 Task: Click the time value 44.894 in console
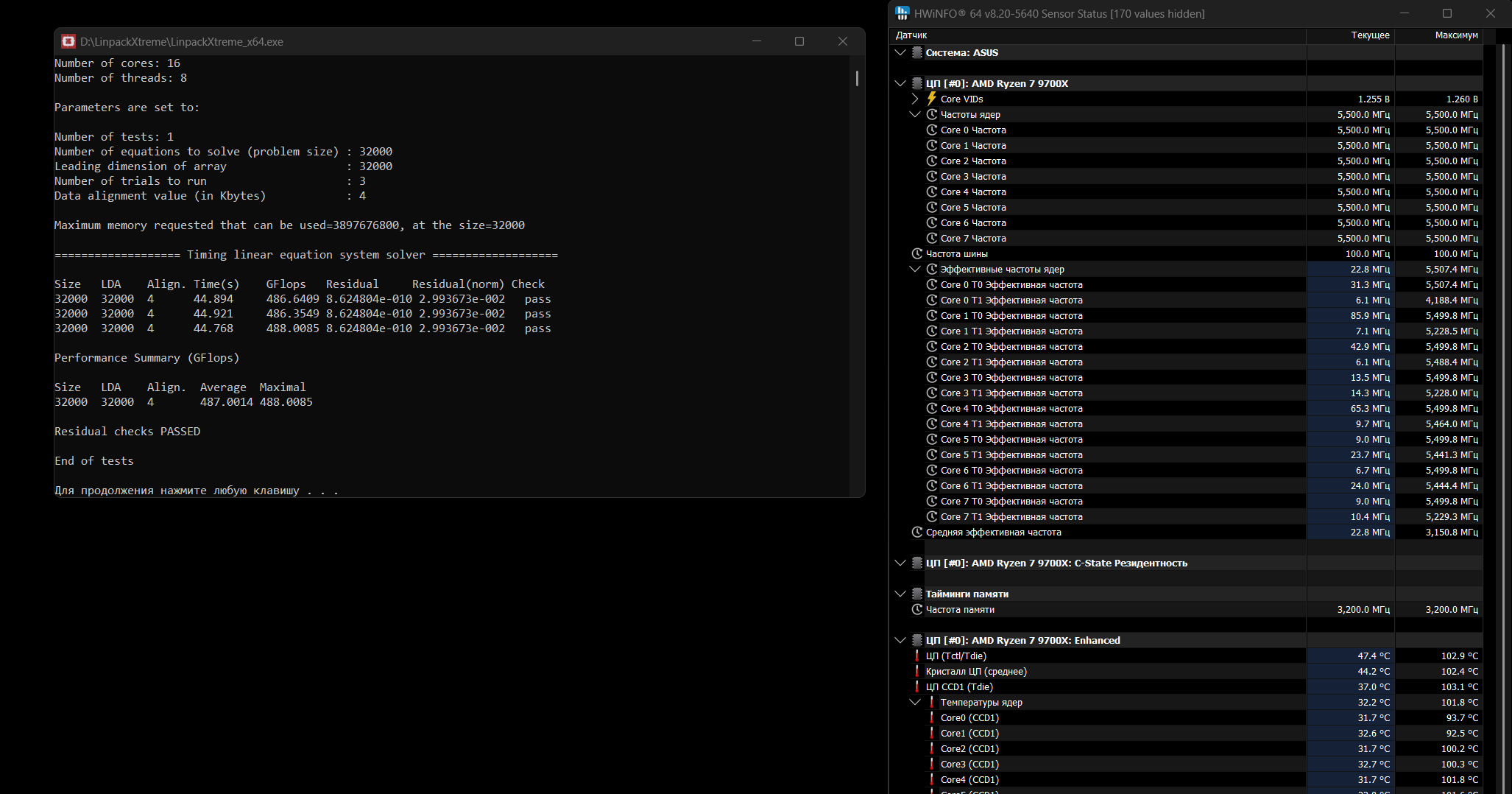[213, 299]
